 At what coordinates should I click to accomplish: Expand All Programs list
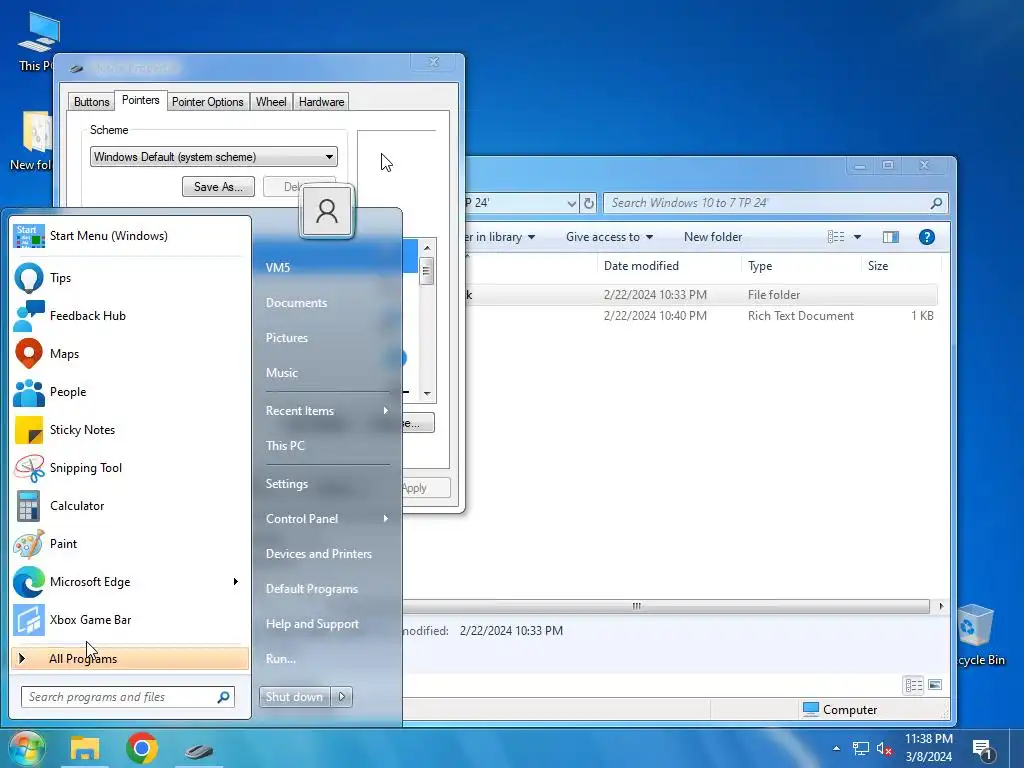point(130,658)
